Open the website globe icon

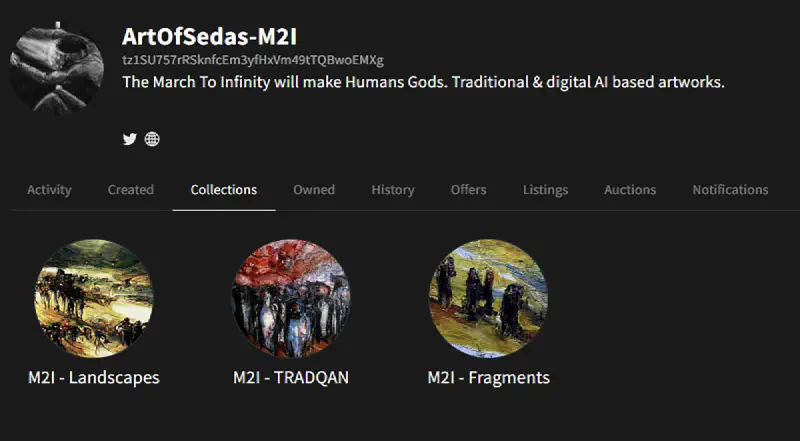tap(152, 139)
